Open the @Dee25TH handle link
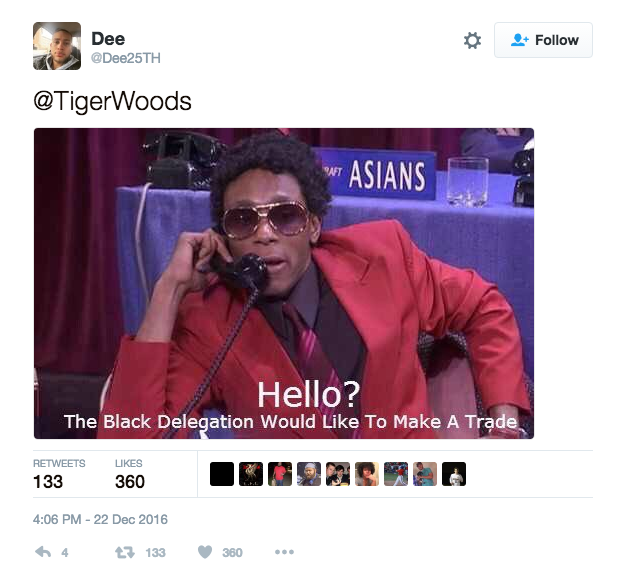Image resolution: width=626 pixels, height=585 pixels. tap(126, 58)
